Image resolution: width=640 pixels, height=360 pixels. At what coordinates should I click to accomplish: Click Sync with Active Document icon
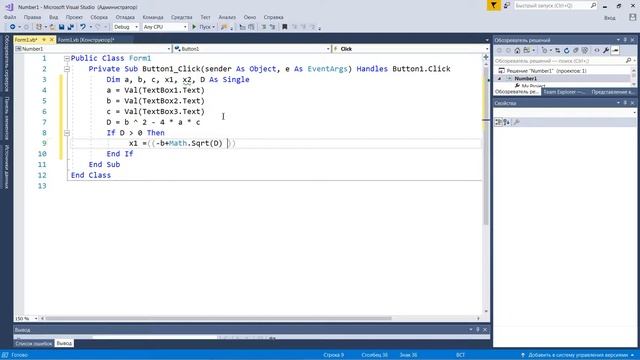[x=558, y=51]
